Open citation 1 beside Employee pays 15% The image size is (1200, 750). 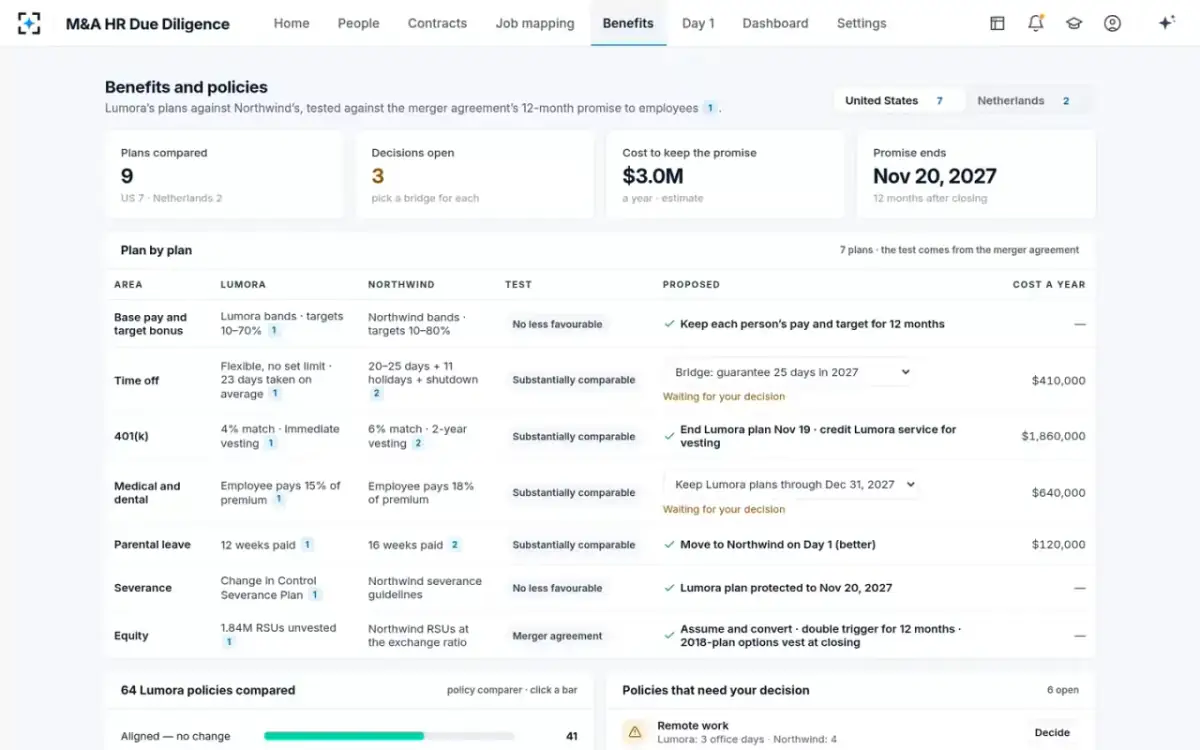tap(279, 500)
